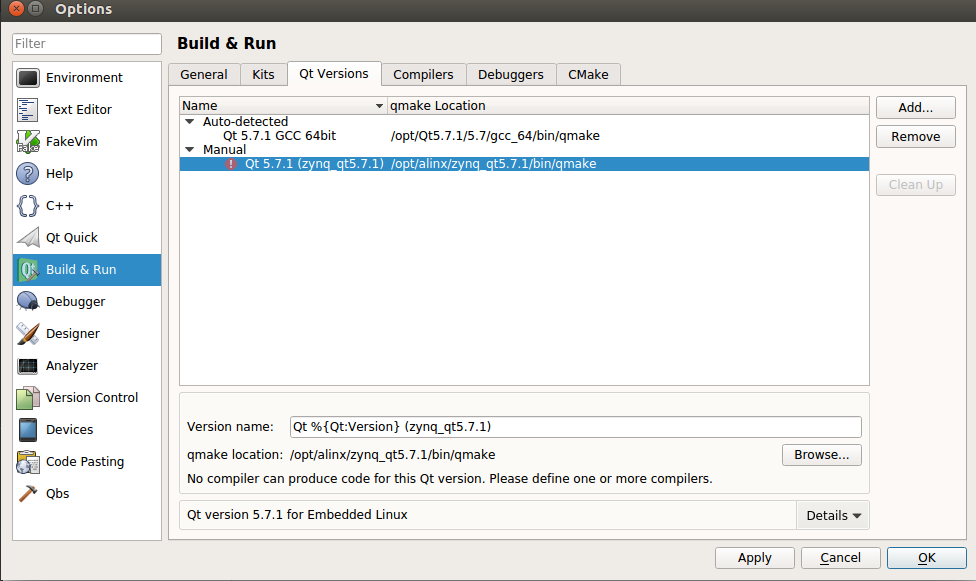Select the Designer category label
This screenshot has height=581, width=976.
click(x=73, y=334)
